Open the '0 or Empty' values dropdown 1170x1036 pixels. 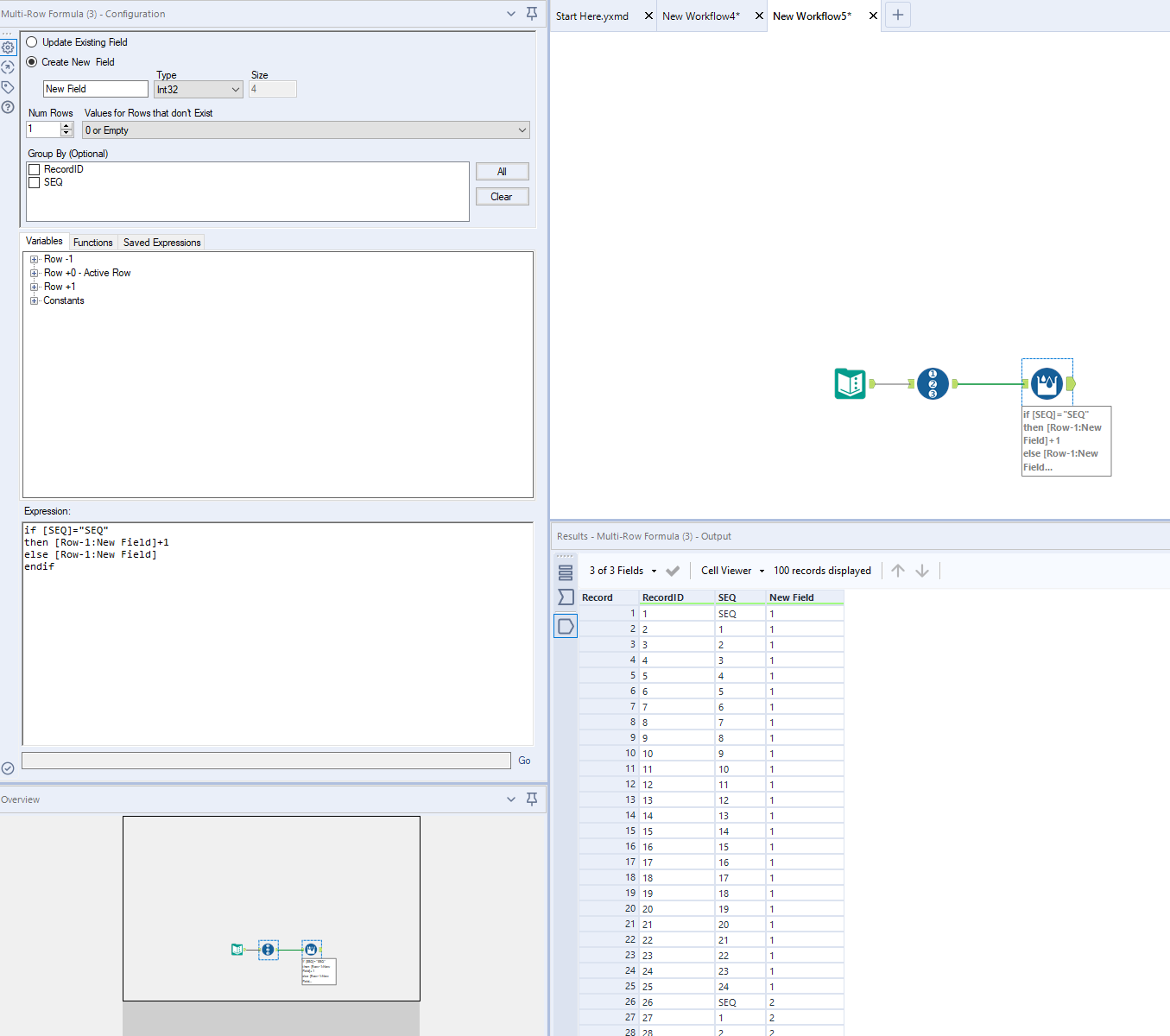(x=305, y=129)
